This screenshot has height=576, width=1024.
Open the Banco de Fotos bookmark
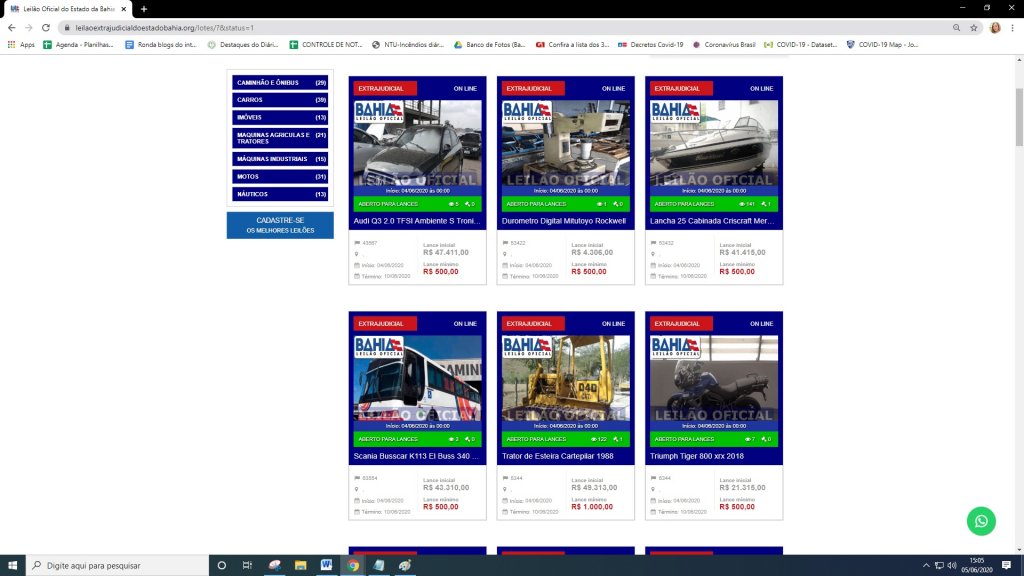click(490, 44)
